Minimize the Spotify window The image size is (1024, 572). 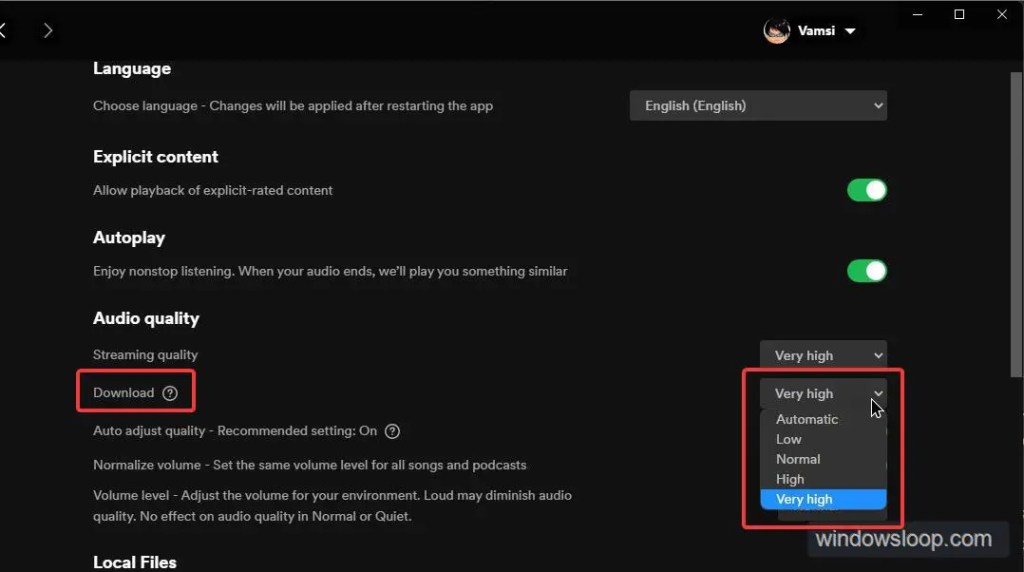tap(918, 14)
